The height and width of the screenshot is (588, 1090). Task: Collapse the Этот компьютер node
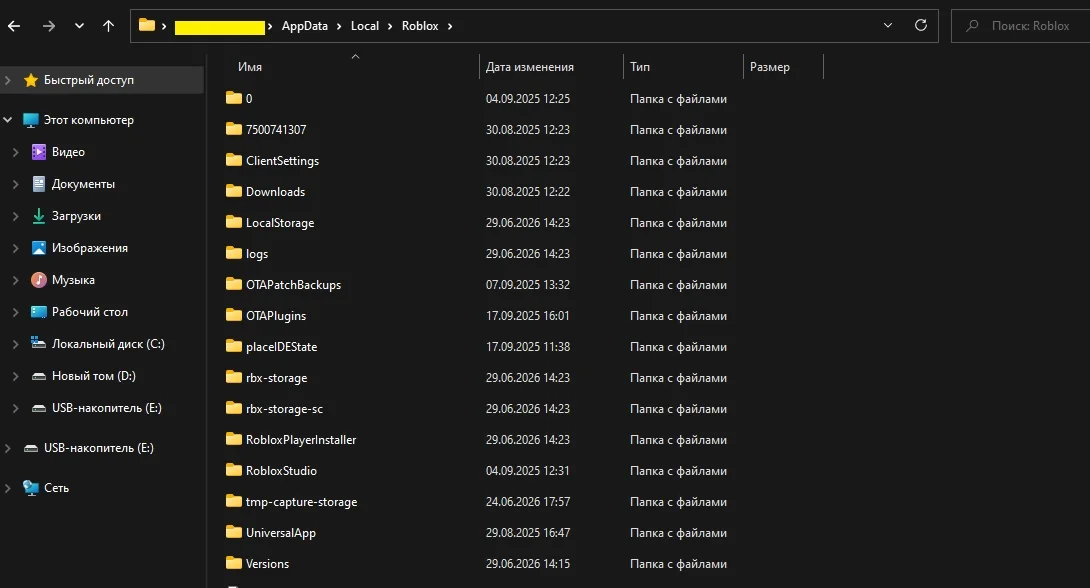(8, 120)
